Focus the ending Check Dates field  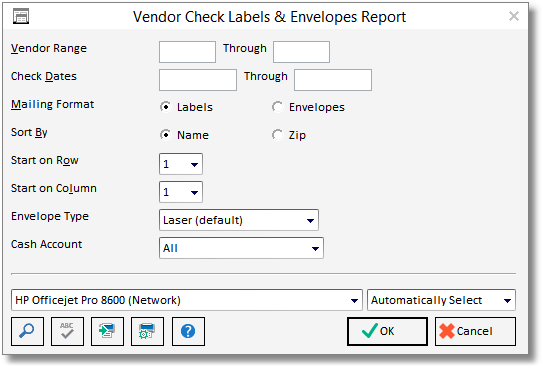click(333, 80)
